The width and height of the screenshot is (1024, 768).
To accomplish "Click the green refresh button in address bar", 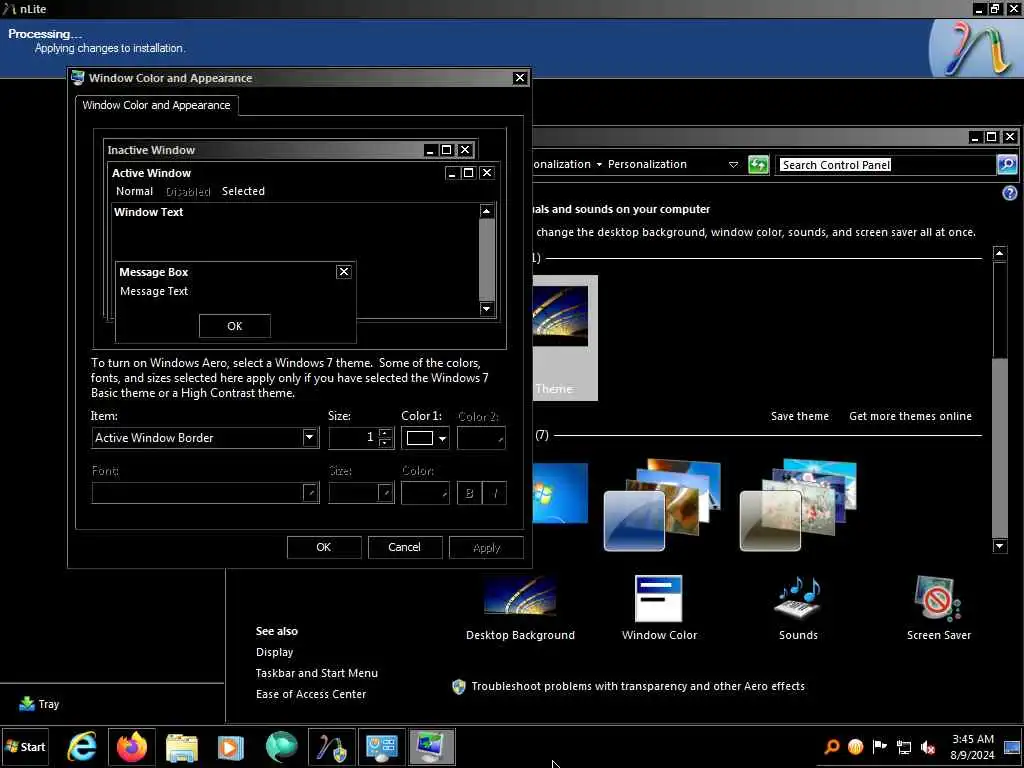I will (758, 165).
